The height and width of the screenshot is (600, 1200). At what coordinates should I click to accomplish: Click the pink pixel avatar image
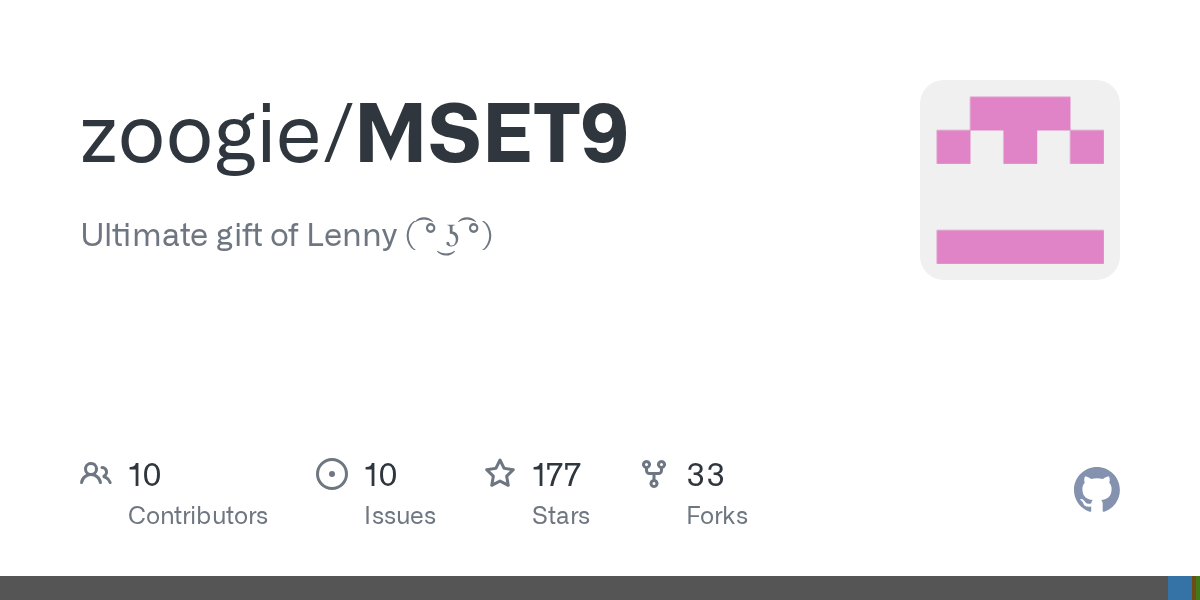click(x=1019, y=180)
